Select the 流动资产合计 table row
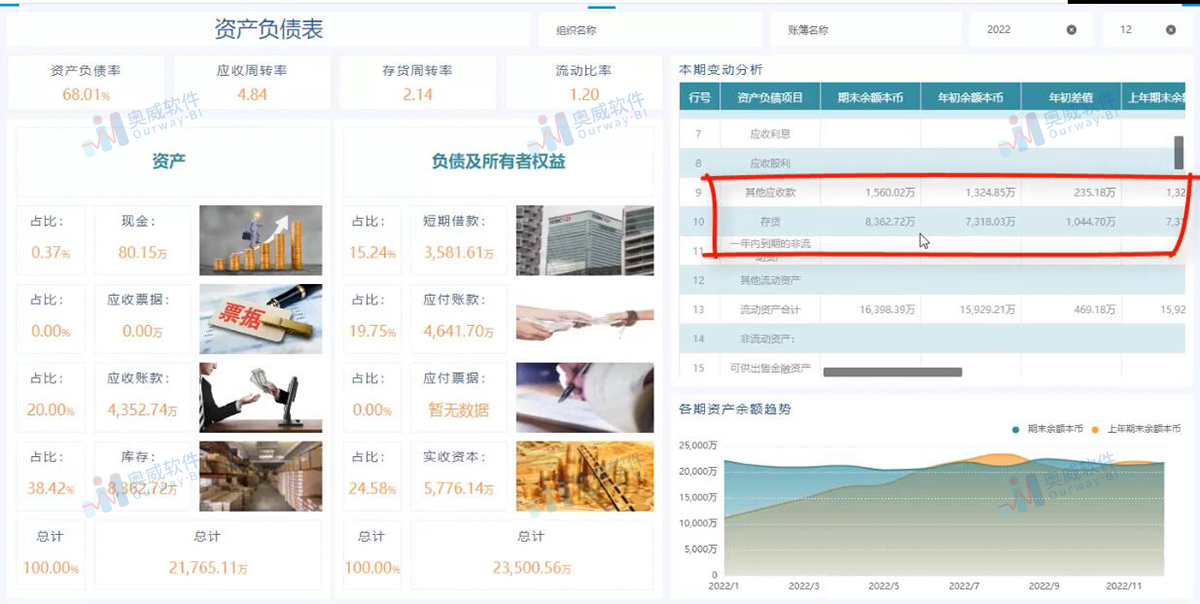 pyautogui.click(x=932, y=309)
